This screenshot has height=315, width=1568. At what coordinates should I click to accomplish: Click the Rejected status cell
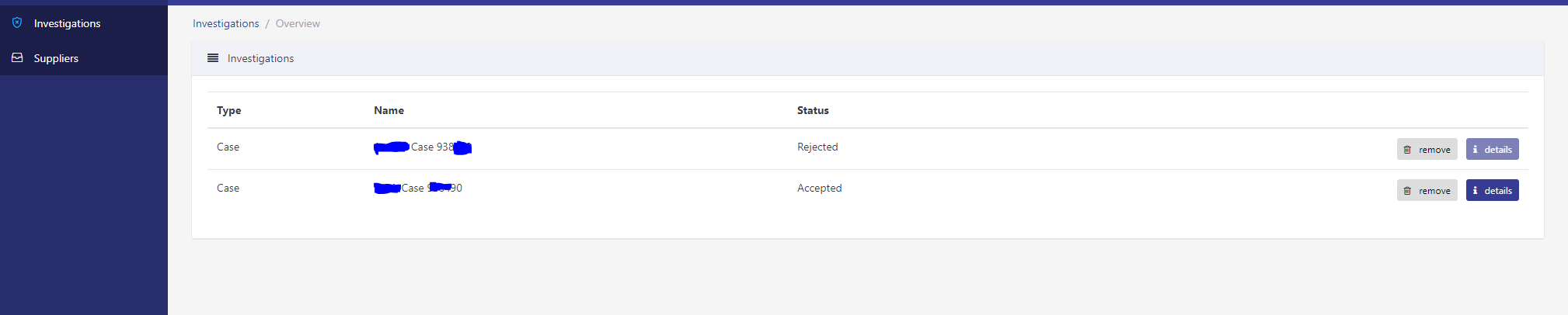click(x=817, y=147)
